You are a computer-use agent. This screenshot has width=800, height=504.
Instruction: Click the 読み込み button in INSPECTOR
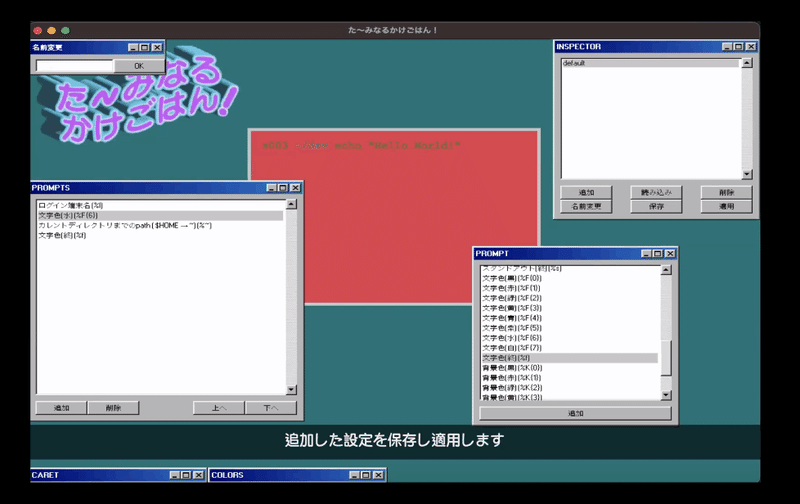[x=656, y=192]
